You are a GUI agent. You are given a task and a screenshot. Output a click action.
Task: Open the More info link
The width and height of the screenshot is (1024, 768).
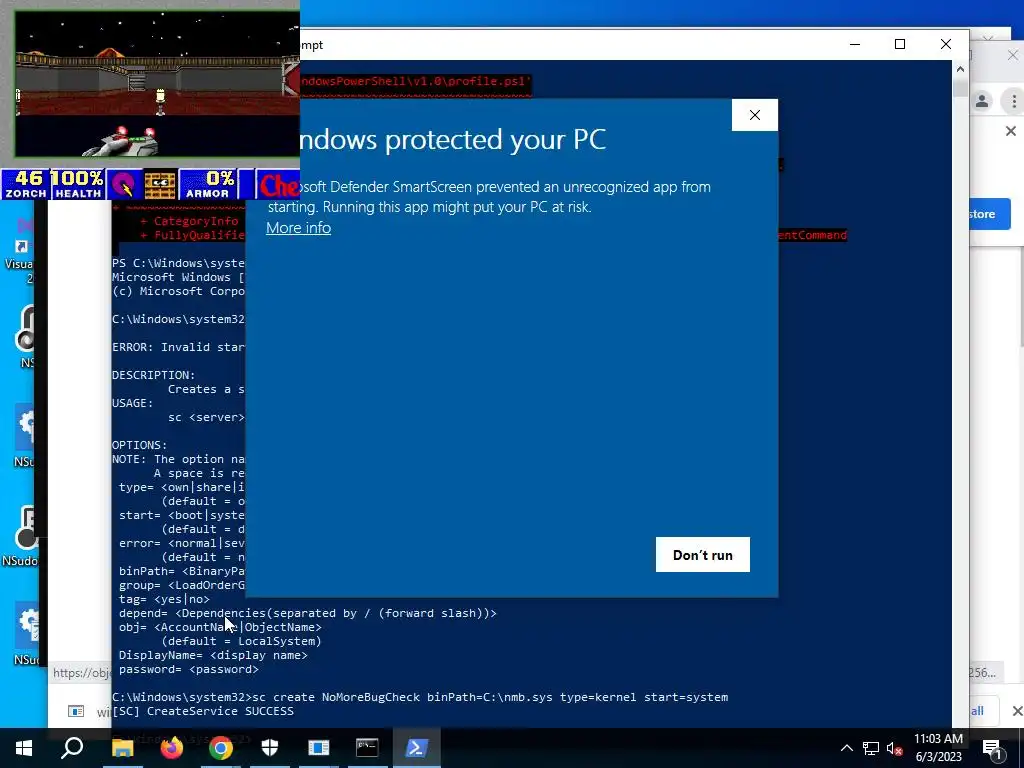point(298,227)
